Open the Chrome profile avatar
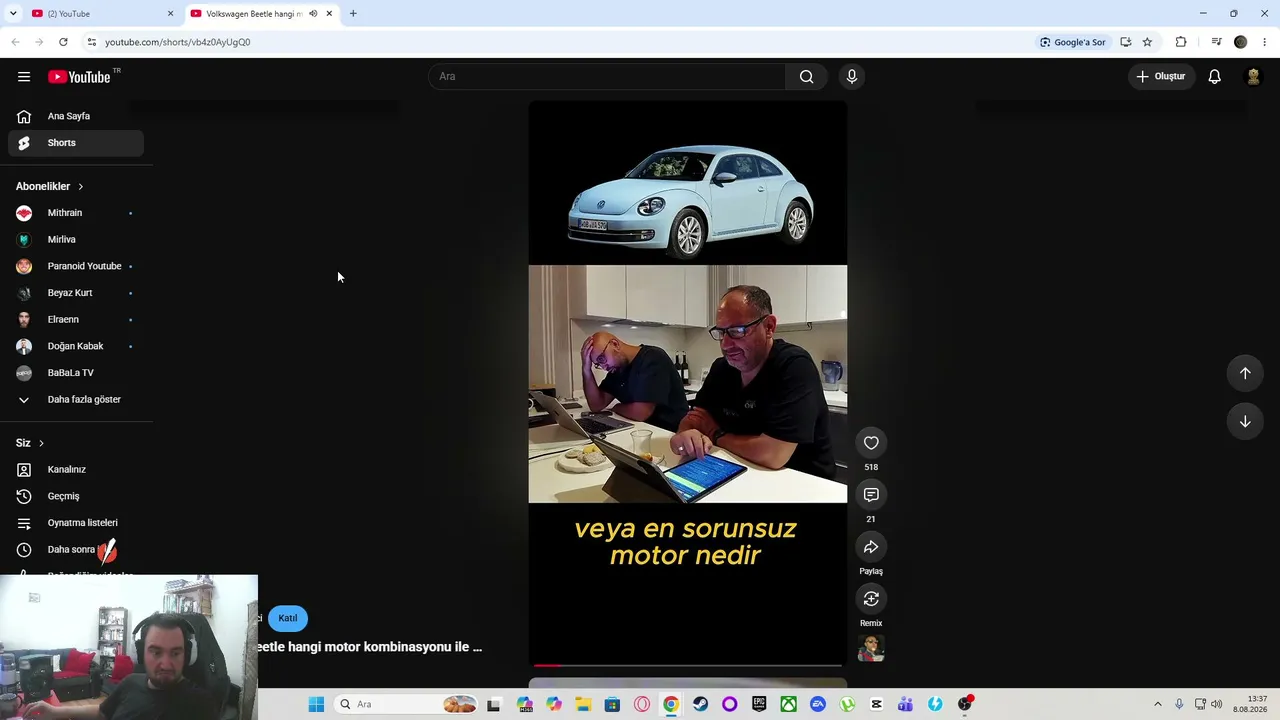Viewport: 1280px width, 720px height. (x=1241, y=42)
